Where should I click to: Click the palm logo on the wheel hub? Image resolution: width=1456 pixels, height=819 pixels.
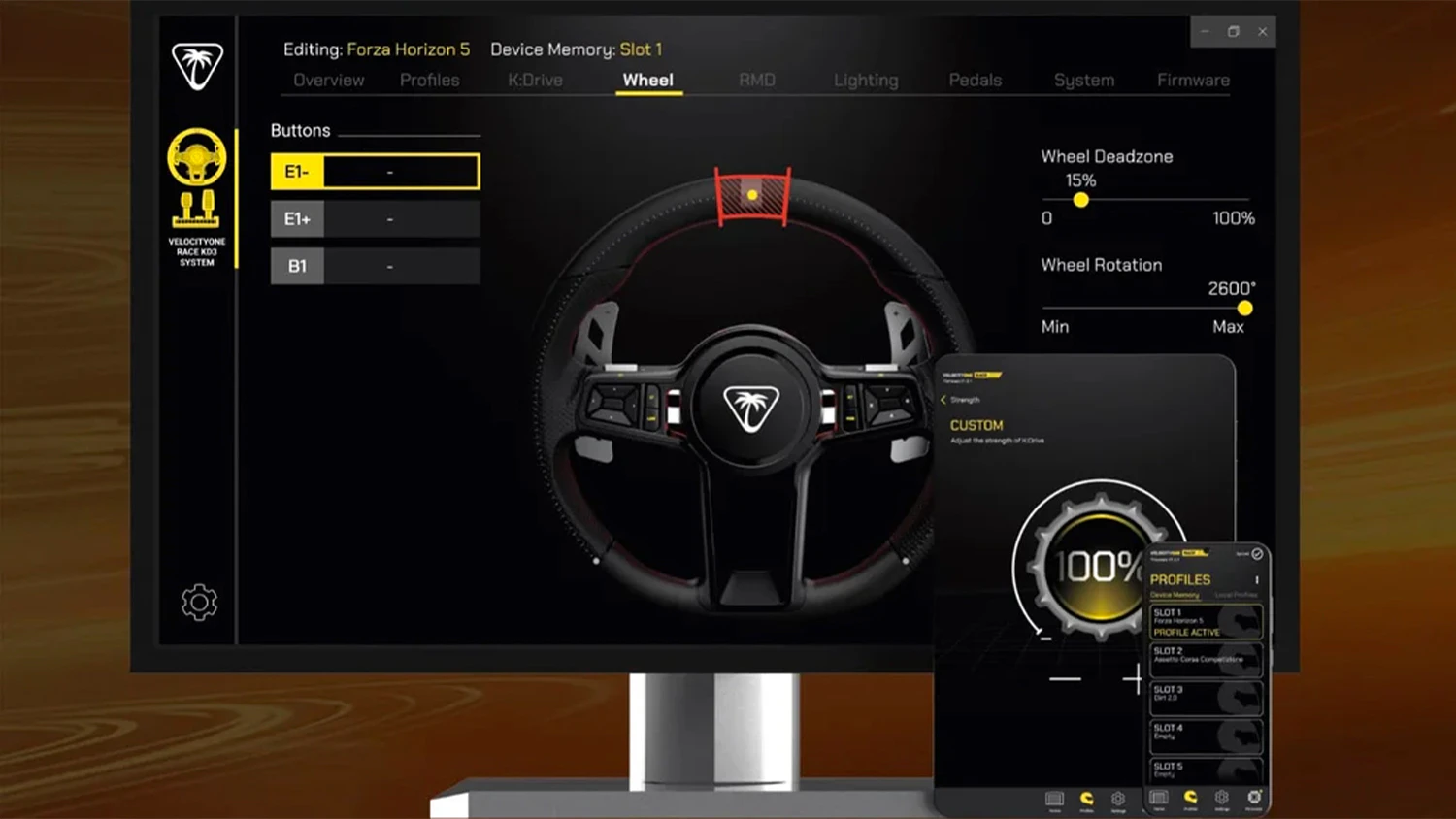[x=751, y=409]
